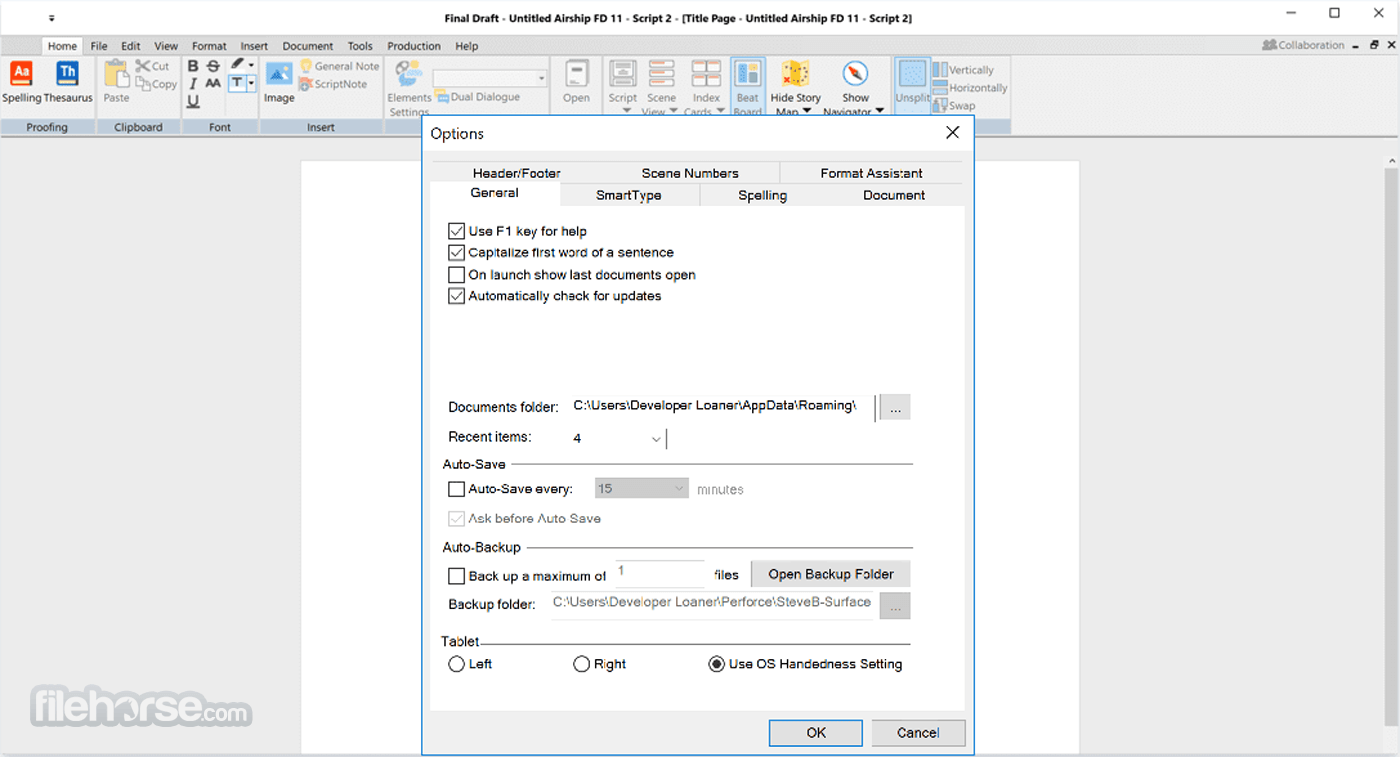Image resolution: width=1400 pixels, height=757 pixels.
Task: Cancel the Options dialog
Action: pyautogui.click(x=918, y=733)
